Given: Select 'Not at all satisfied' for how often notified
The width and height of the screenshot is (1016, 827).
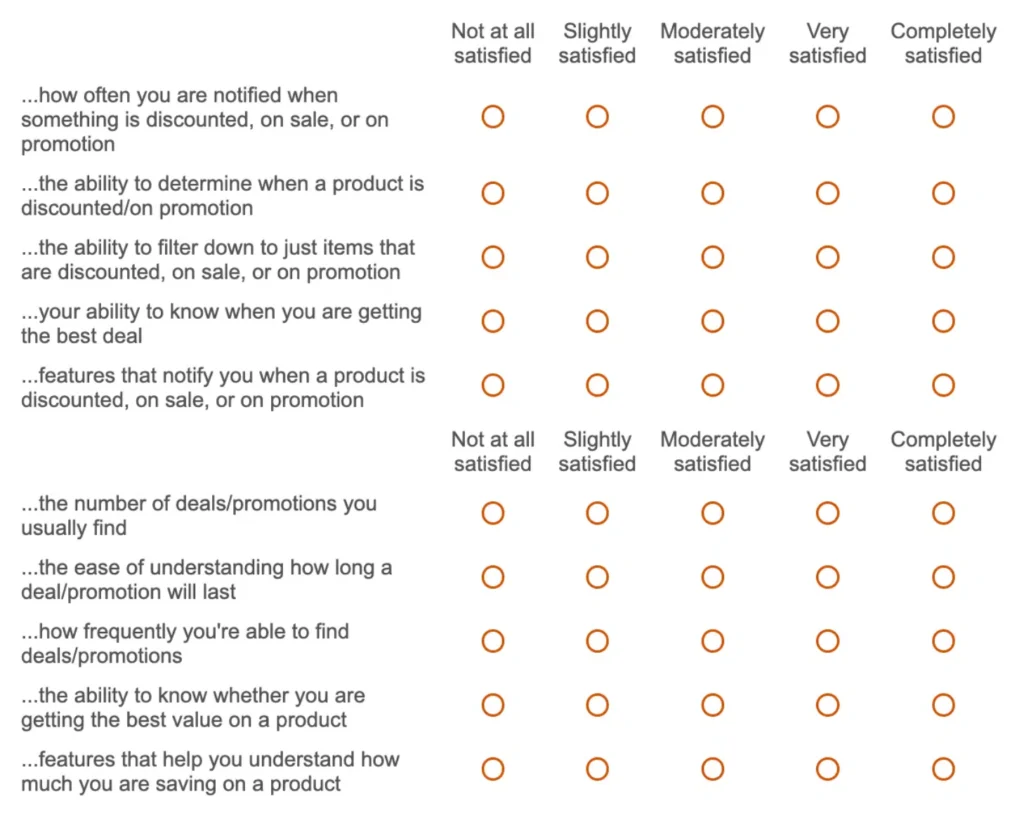Looking at the screenshot, I should point(493,117).
